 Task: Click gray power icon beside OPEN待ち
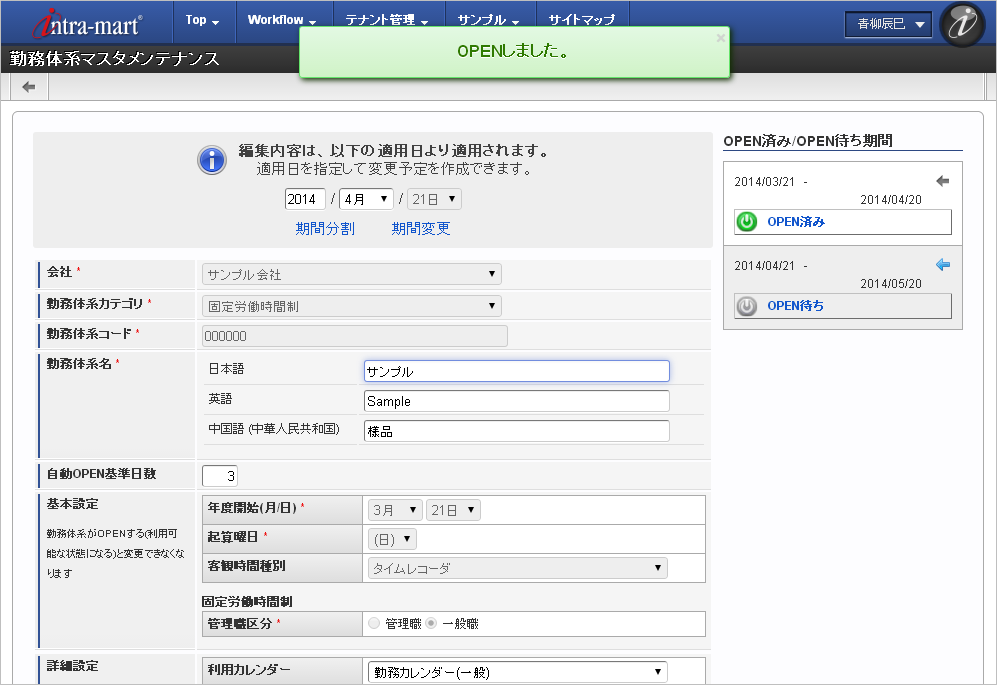point(746,306)
